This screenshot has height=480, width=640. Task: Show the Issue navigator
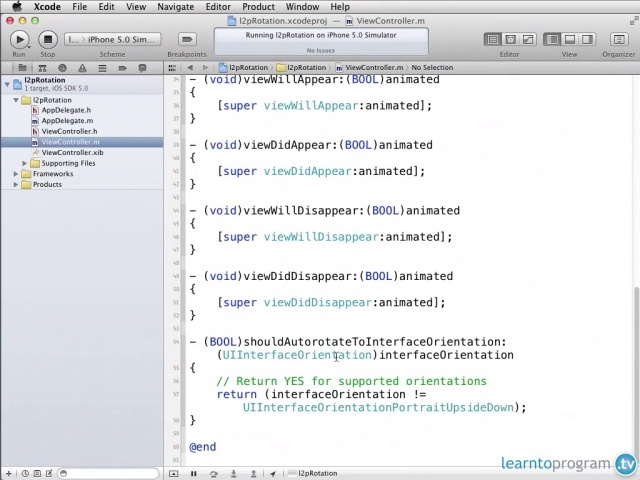pos(82,68)
